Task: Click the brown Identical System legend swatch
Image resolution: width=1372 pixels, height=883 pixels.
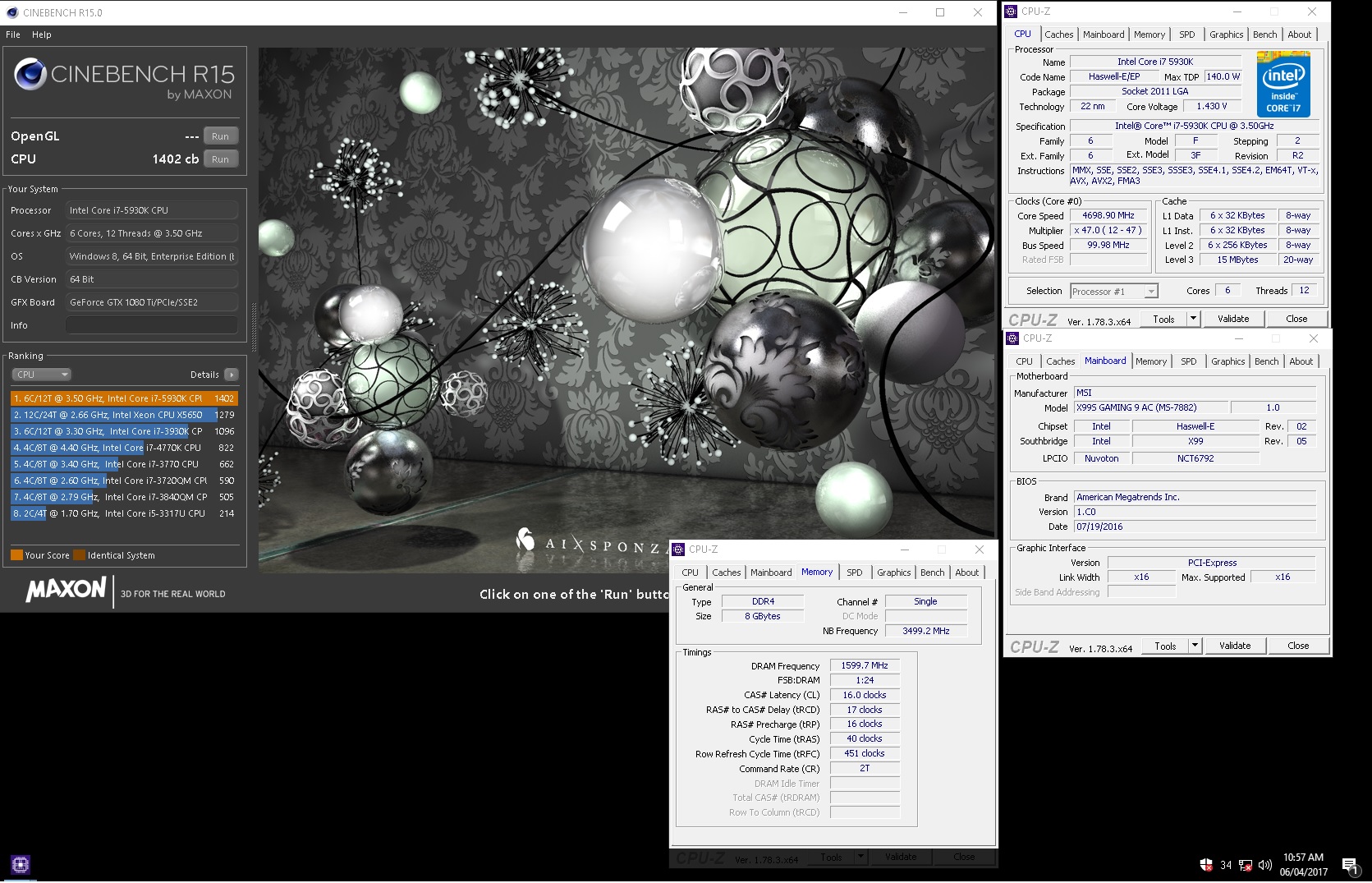Action: 80,555
